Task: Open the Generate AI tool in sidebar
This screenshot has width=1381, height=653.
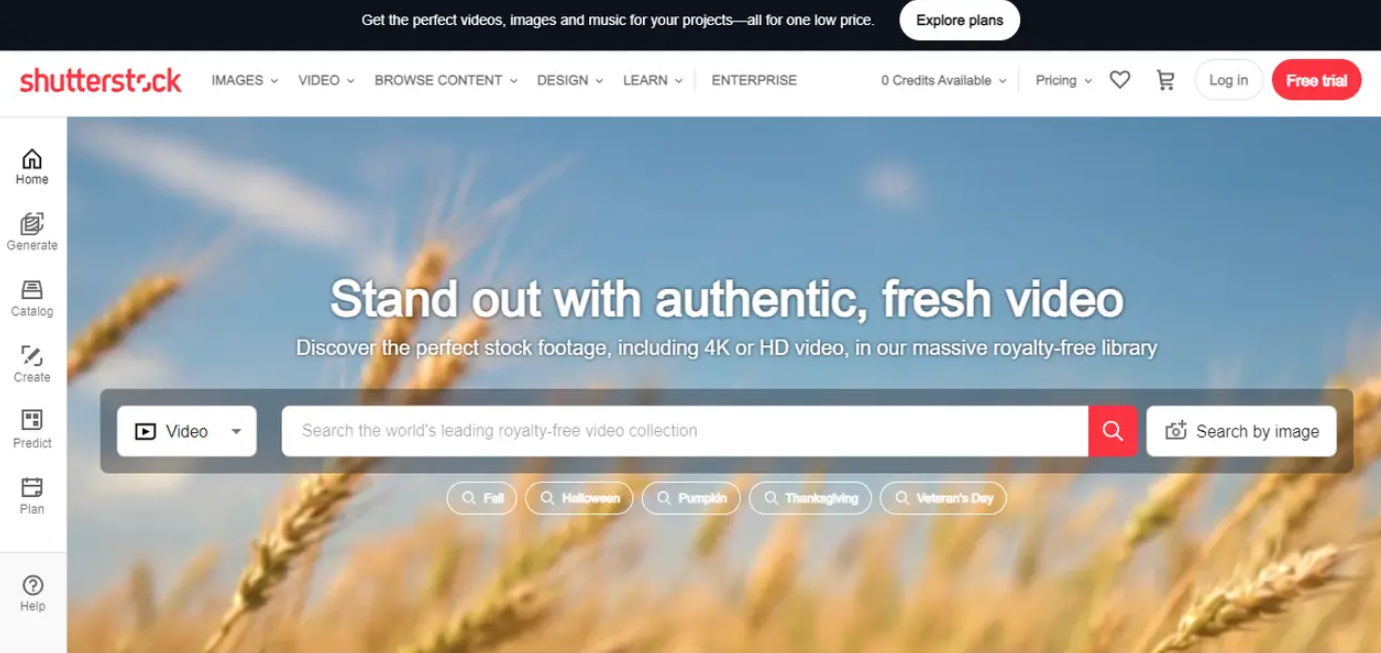Action: click(32, 233)
